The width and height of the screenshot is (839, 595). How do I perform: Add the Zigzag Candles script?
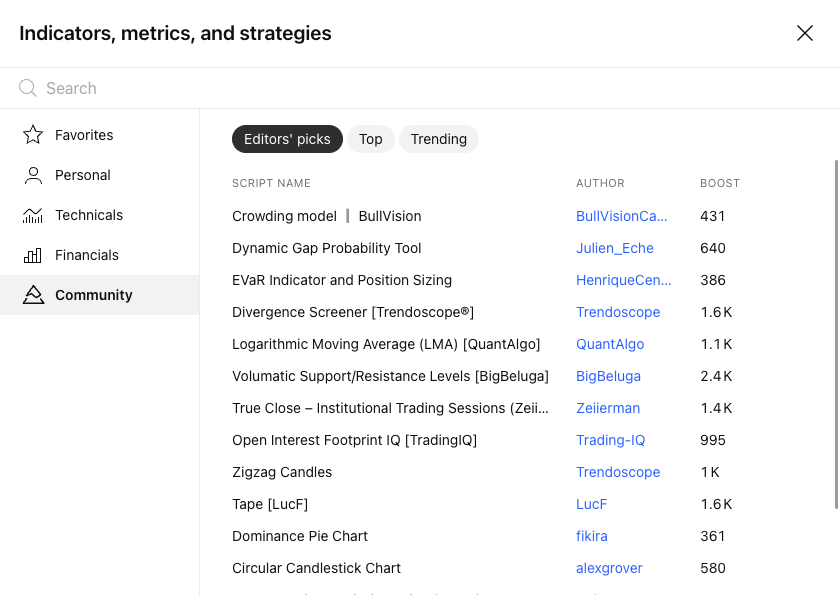[282, 472]
